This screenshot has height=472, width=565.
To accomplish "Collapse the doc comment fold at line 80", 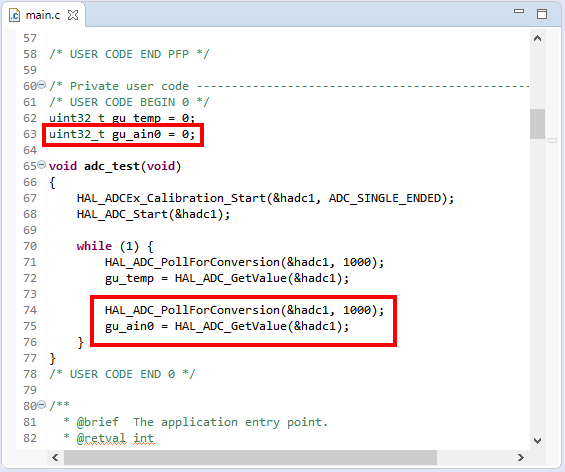I will (42, 405).
